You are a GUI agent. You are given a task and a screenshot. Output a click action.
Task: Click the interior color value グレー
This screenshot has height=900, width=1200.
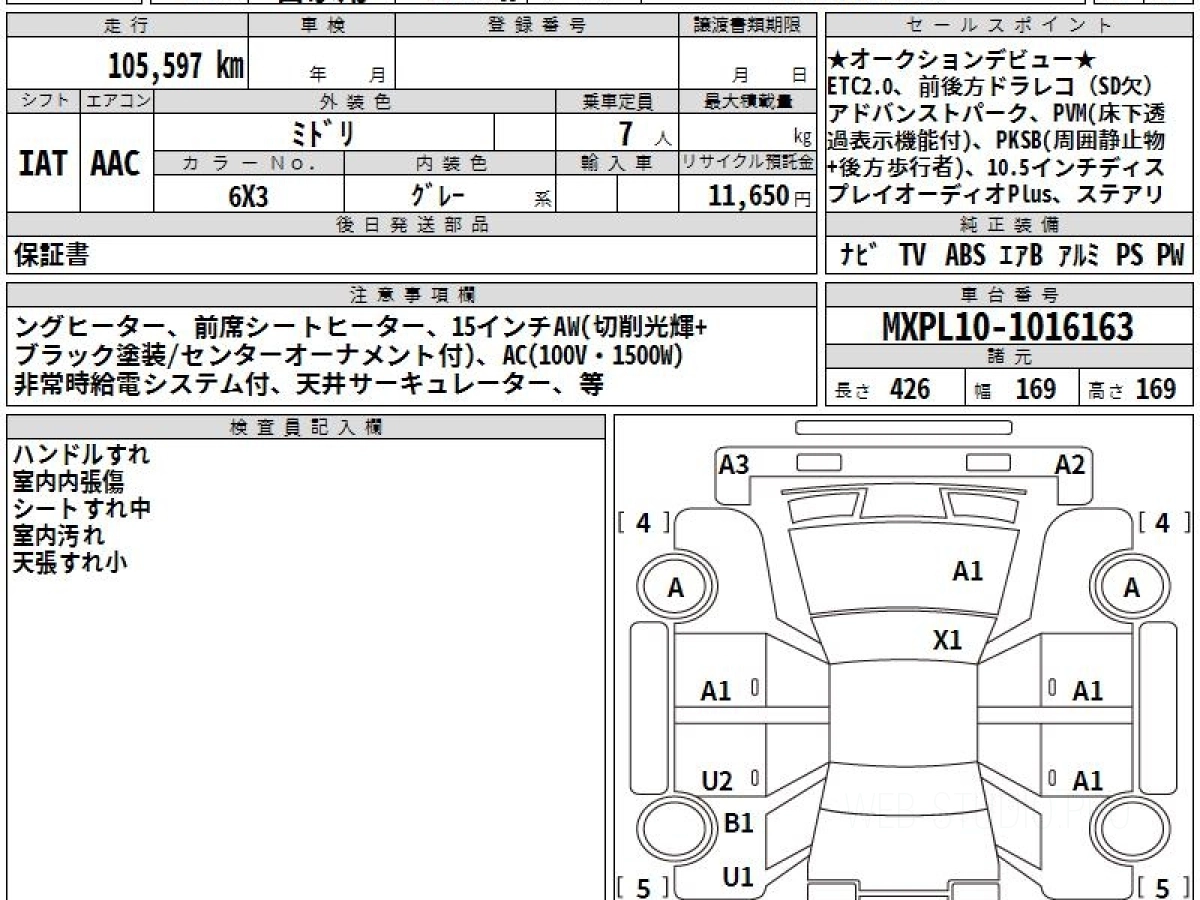437,194
